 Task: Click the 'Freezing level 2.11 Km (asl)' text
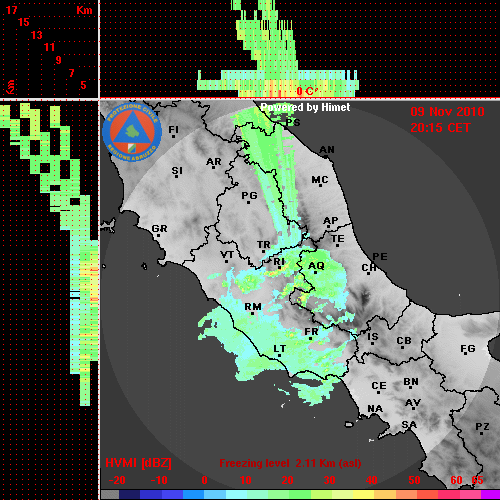tap(290, 463)
